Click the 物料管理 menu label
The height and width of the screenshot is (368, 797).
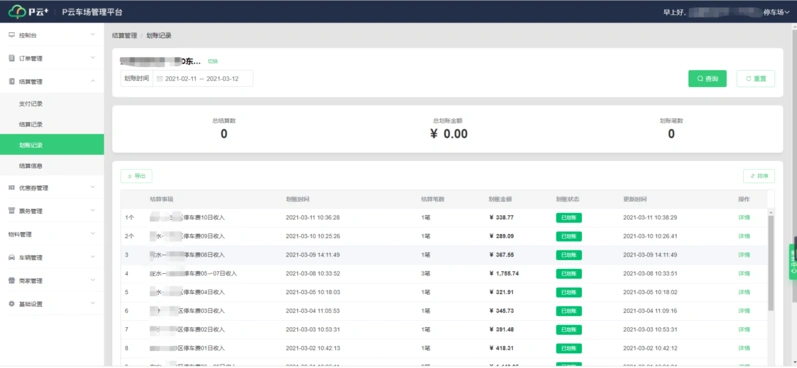pyautogui.click(x=20, y=234)
